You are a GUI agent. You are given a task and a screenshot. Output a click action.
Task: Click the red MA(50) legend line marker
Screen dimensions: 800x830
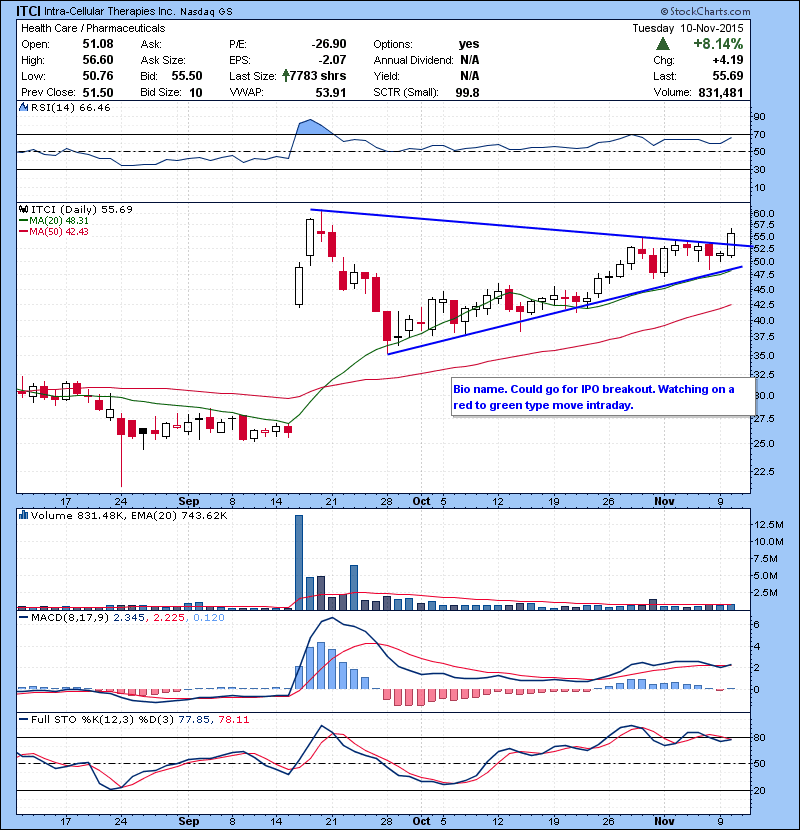point(23,232)
